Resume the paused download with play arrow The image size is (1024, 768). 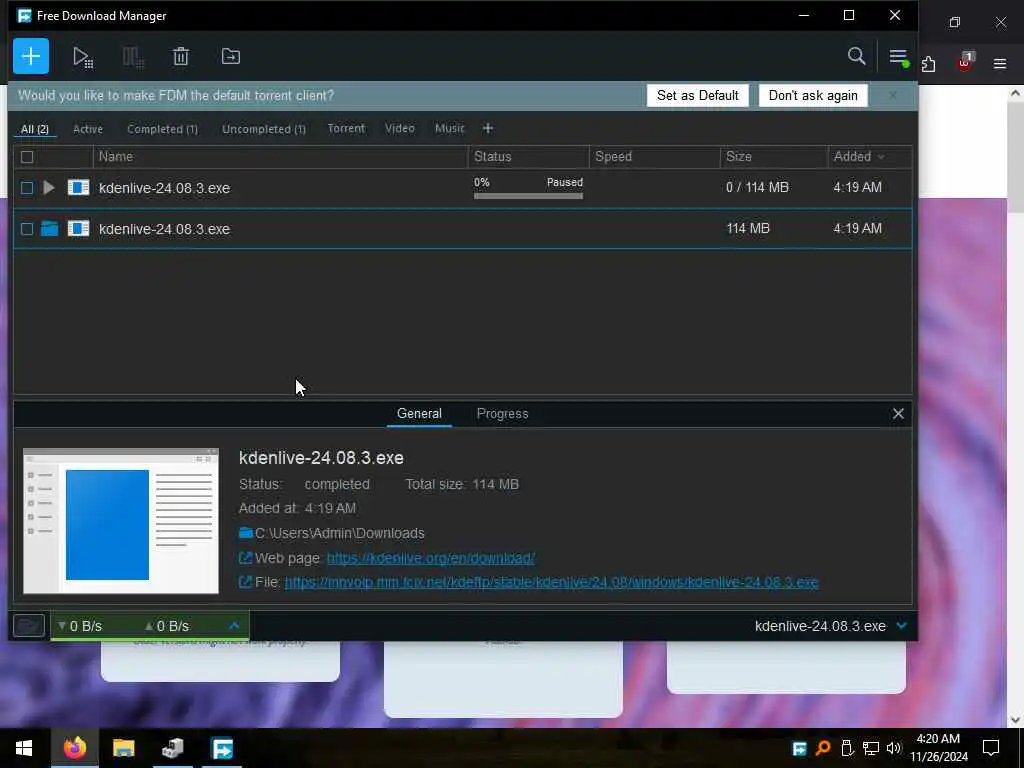49,188
